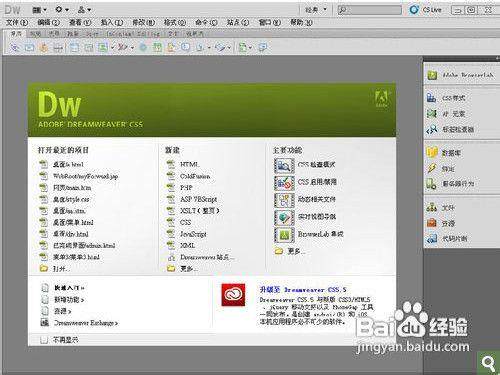The width and height of the screenshot is (500, 375).
Task: Create a new XML document
Action: pyautogui.click(x=187, y=245)
